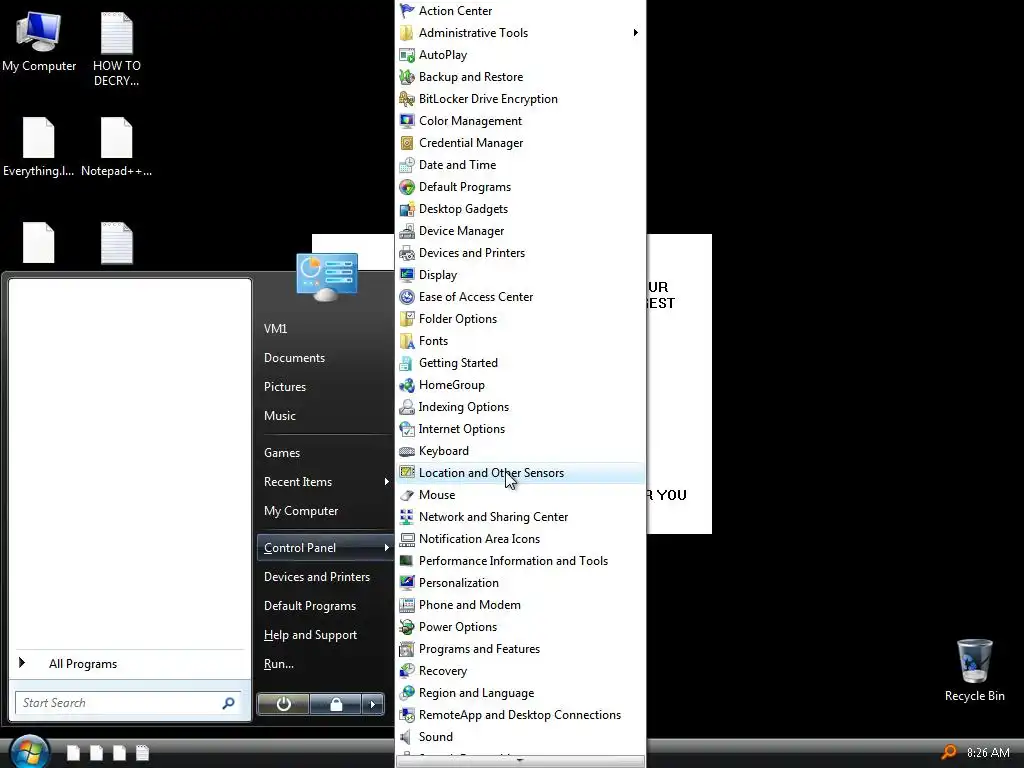Click the Recovery icon
This screenshot has width=1024, height=768.
(407, 671)
